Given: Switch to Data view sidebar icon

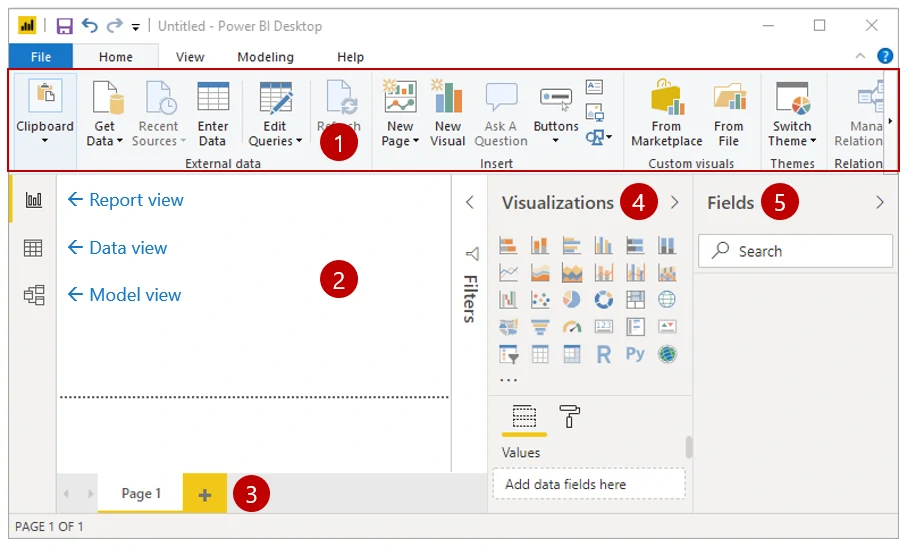Looking at the screenshot, I should click(33, 248).
